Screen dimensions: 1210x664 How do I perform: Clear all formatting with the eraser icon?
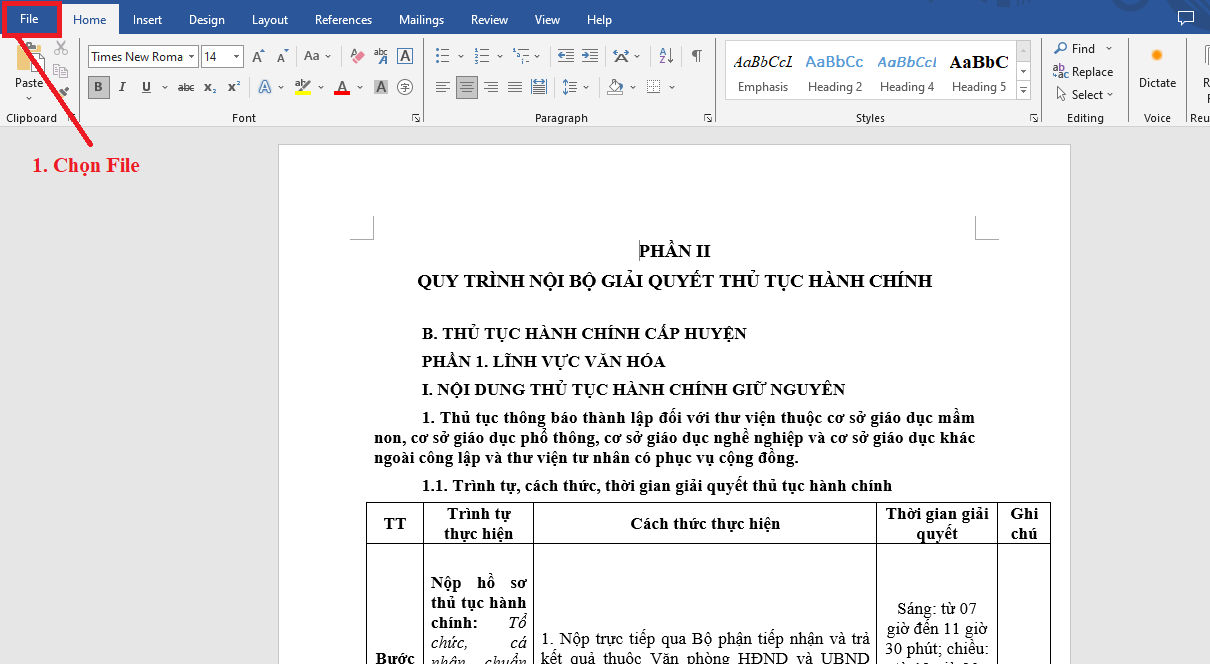tap(357, 56)
